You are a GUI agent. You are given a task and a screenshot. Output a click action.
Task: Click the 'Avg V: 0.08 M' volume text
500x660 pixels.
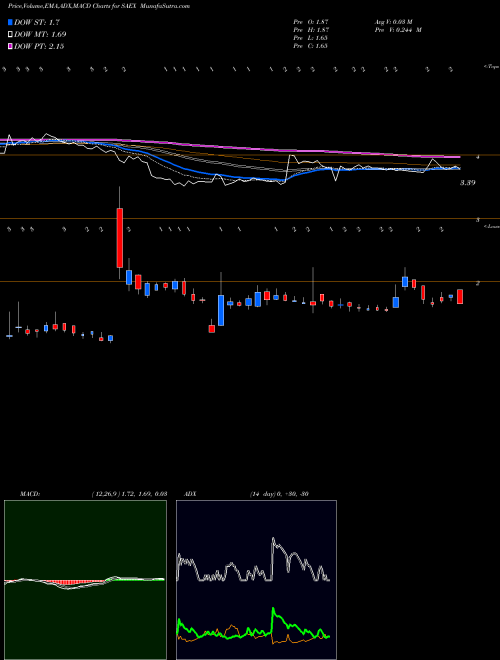click(x=394, y=21)
